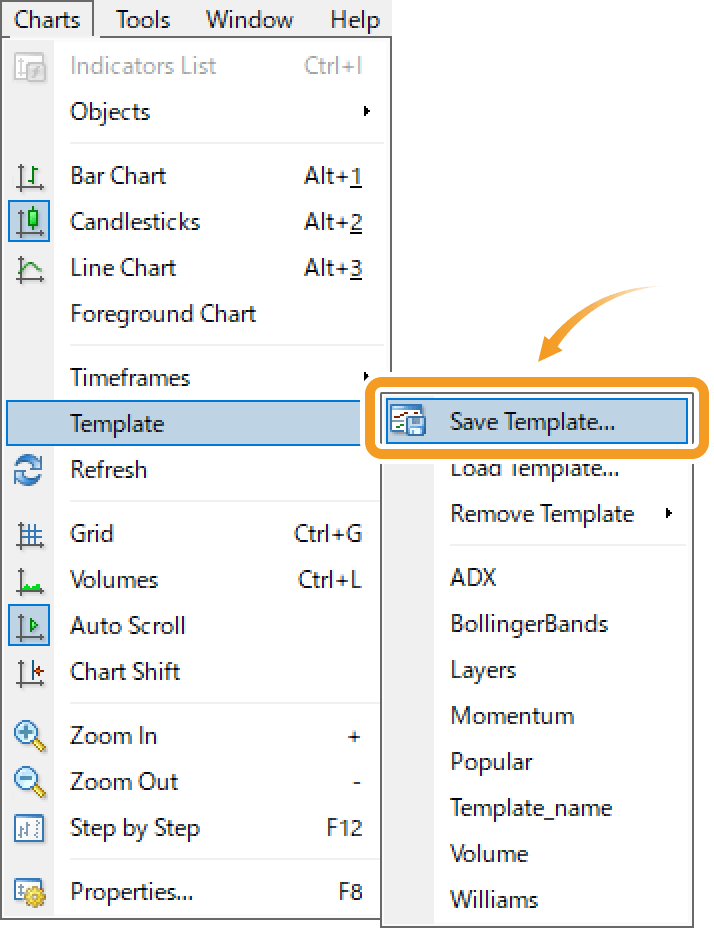Image resolution: width=714 pixels, height=928 pixels.
Task: Choose Line Chart Alt+3 entry
Action: pyautogui.click(x=195, y=268)
